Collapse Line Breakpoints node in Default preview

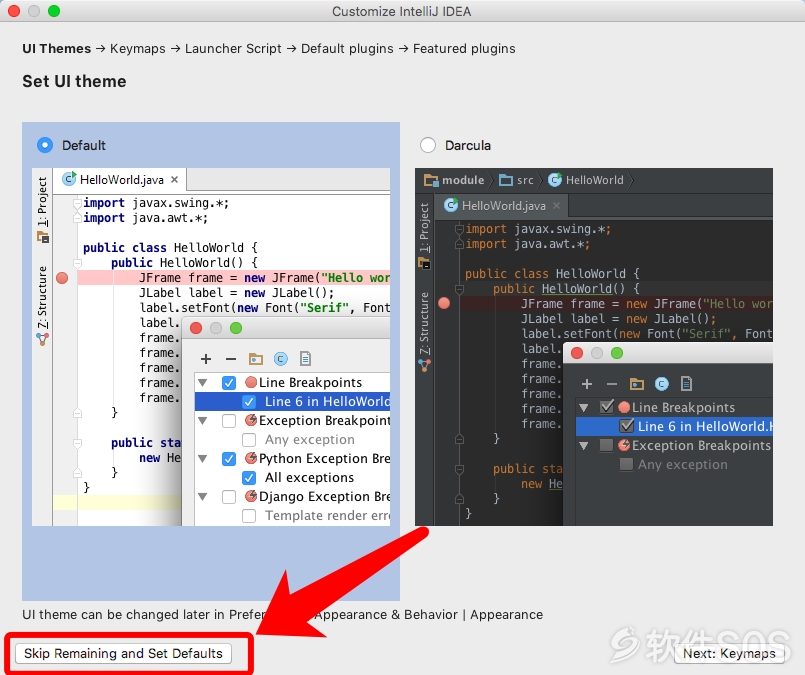click(203, 383)
